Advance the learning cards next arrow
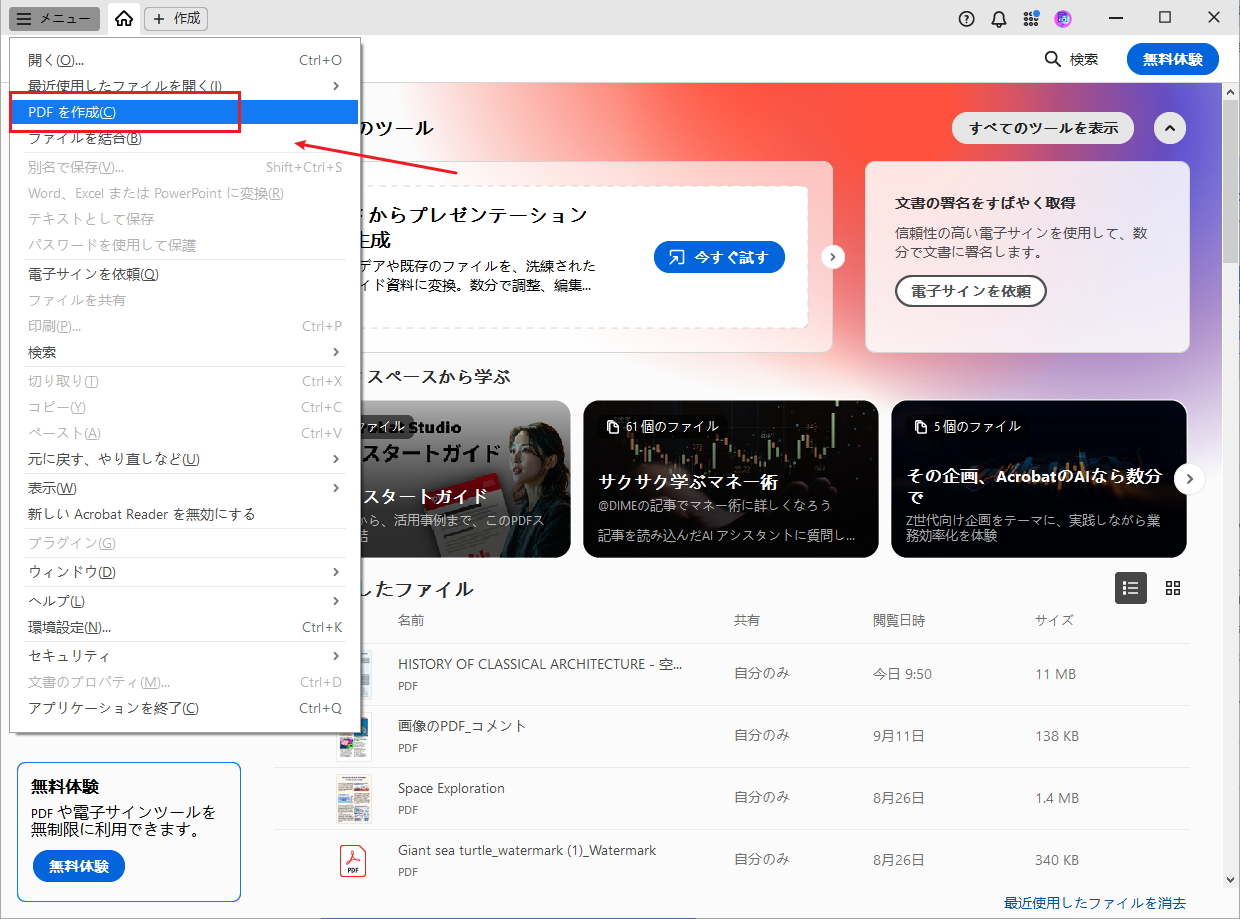 point(1189,479)
